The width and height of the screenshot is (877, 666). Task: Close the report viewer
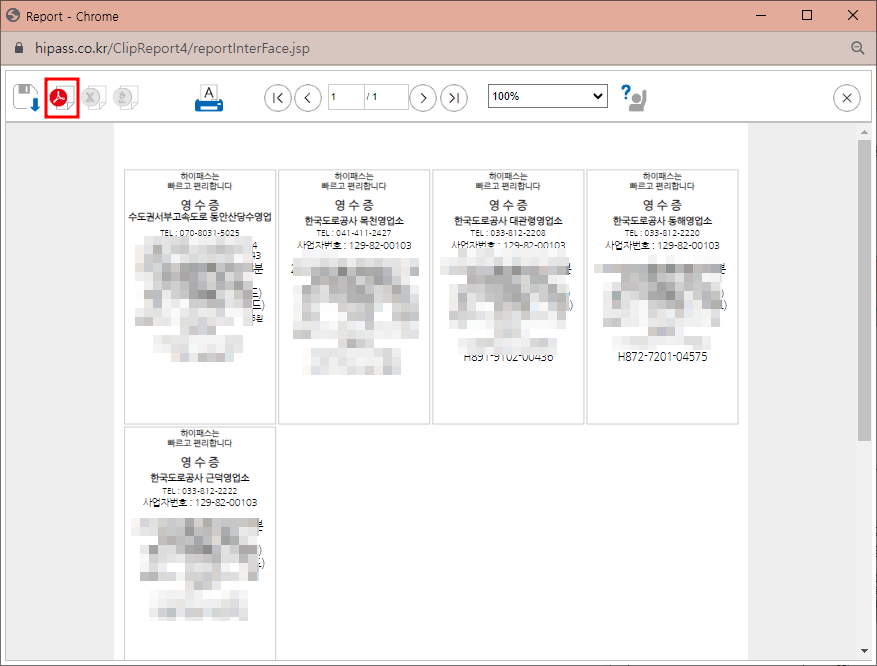point(846,98)
